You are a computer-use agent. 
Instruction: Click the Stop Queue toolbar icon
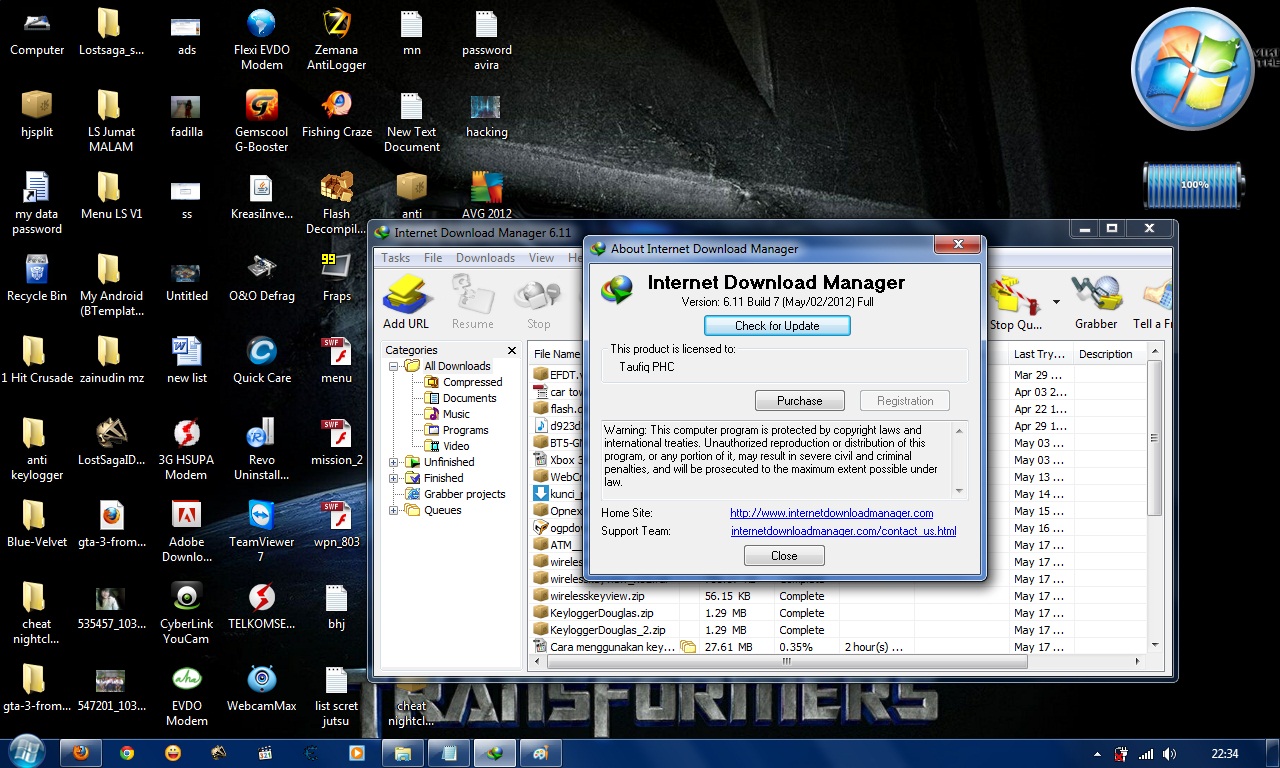click(x=1015, y=302)
